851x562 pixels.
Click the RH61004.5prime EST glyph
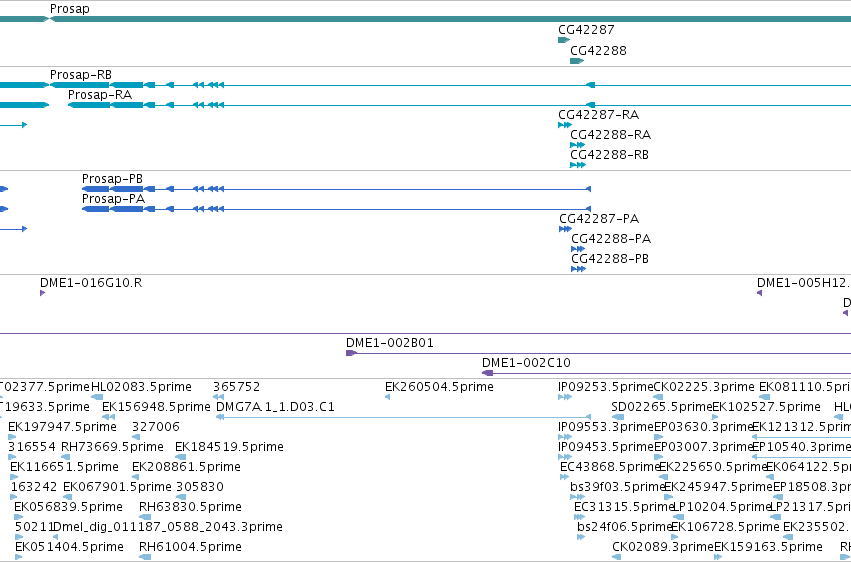click(x=145, y=557)
